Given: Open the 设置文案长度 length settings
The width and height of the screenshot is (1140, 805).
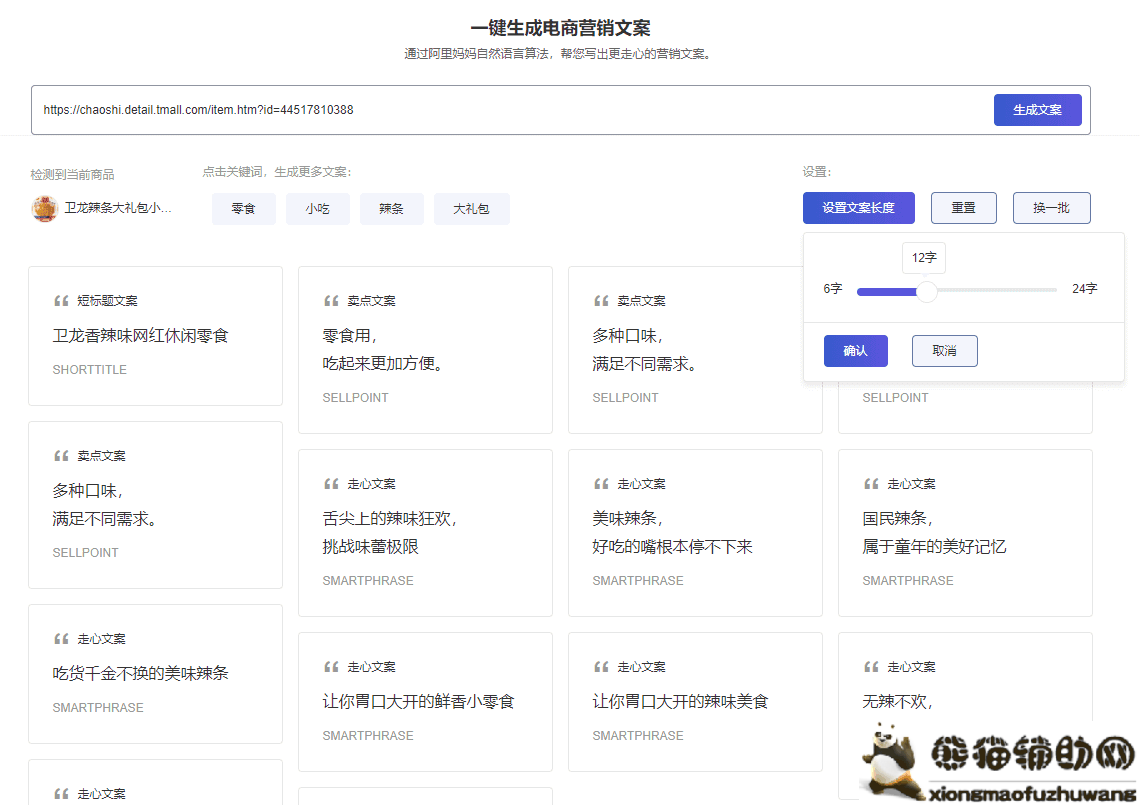Looking at the screenshot, I should (x=858, y=208).
